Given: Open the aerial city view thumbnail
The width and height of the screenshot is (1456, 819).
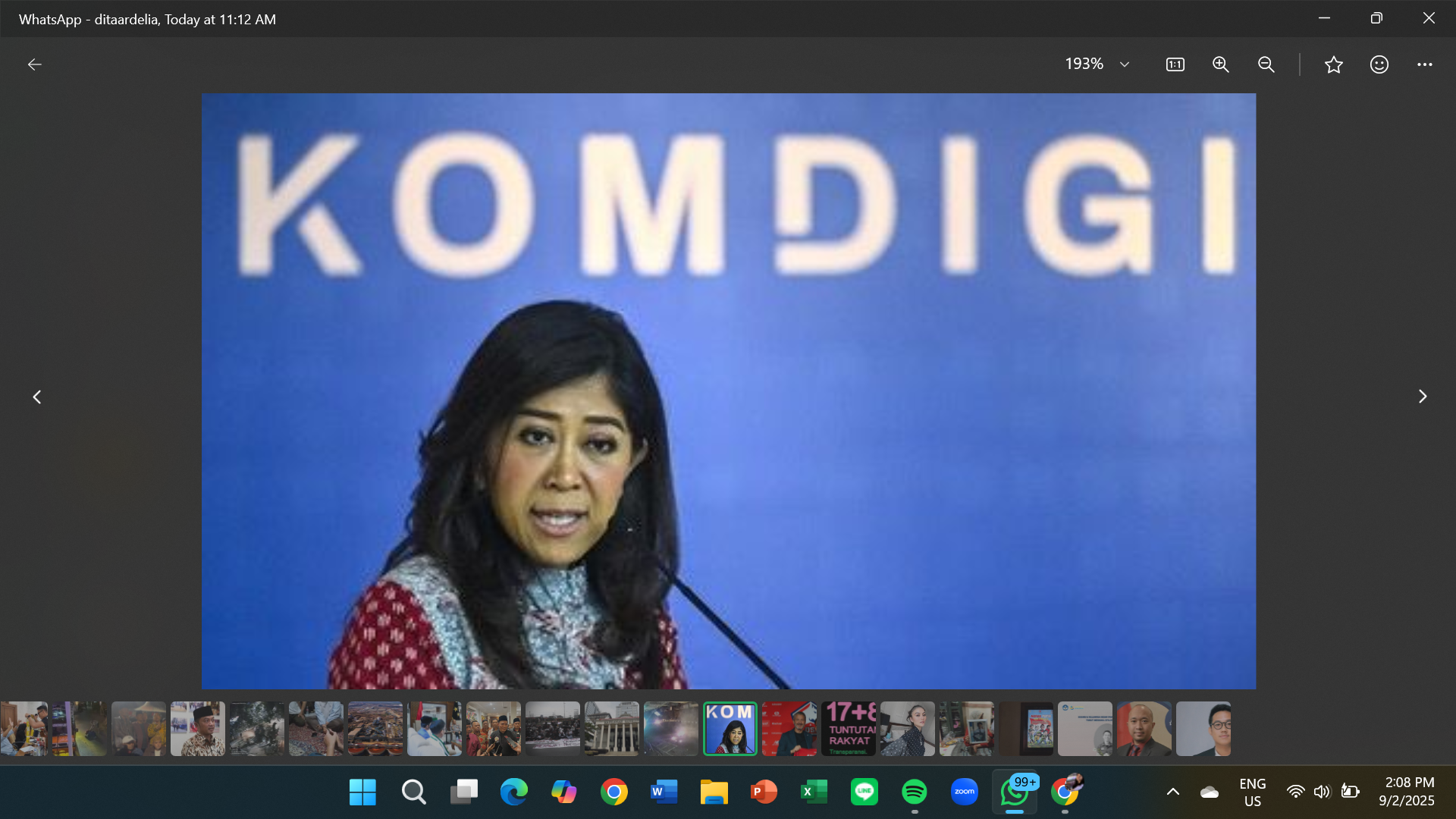Looking at the screenshot, I should click(375, 729).
